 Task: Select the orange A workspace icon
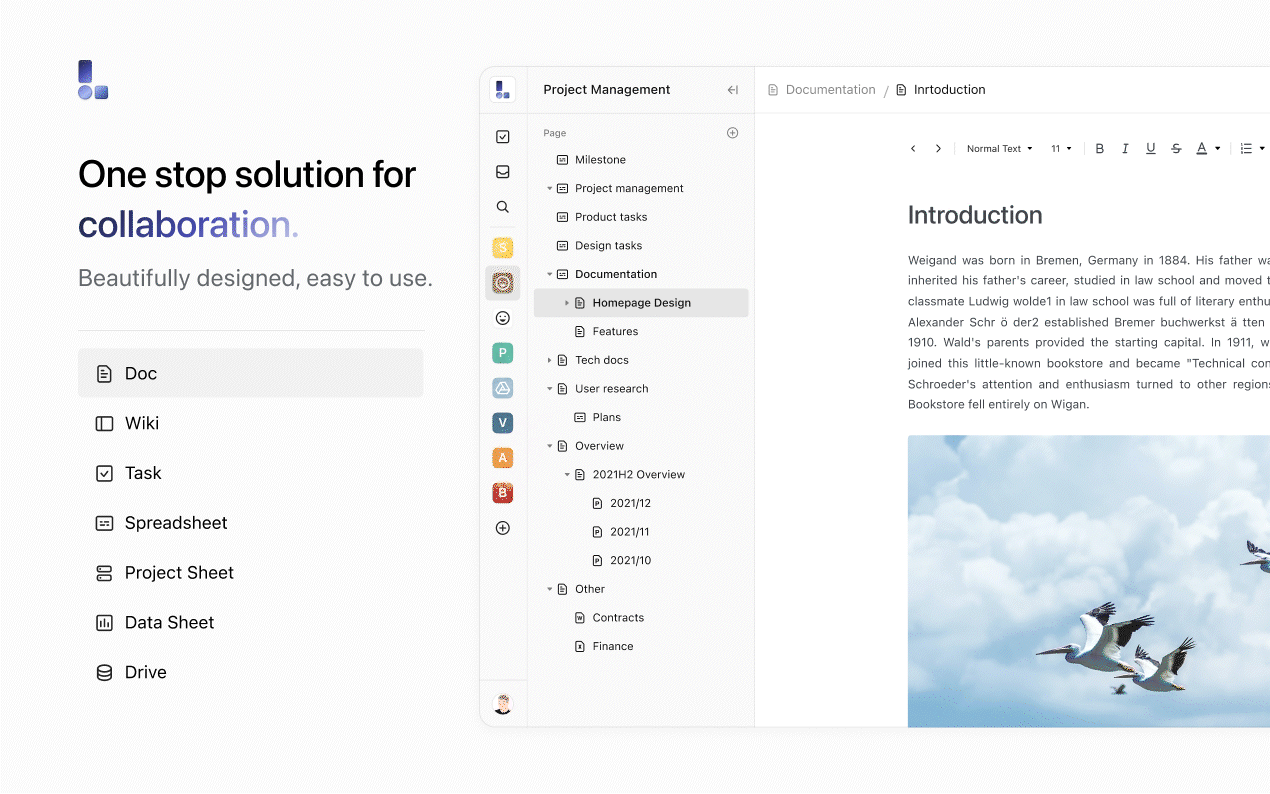pyautogui.click(x=503, y=458)
